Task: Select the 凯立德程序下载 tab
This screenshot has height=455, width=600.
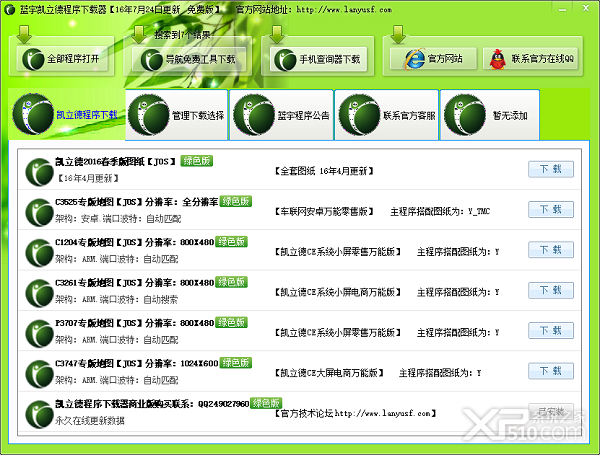Action: pos(67,114)
